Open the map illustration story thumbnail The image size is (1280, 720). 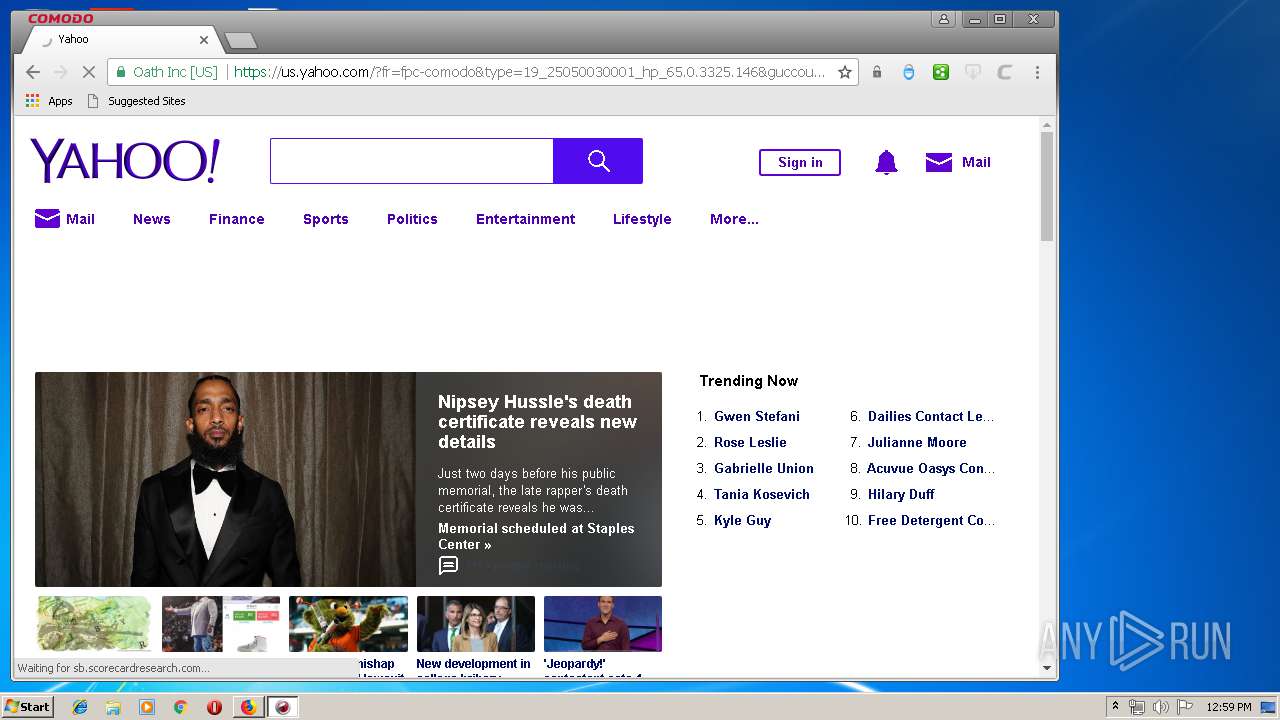(94, 624)
